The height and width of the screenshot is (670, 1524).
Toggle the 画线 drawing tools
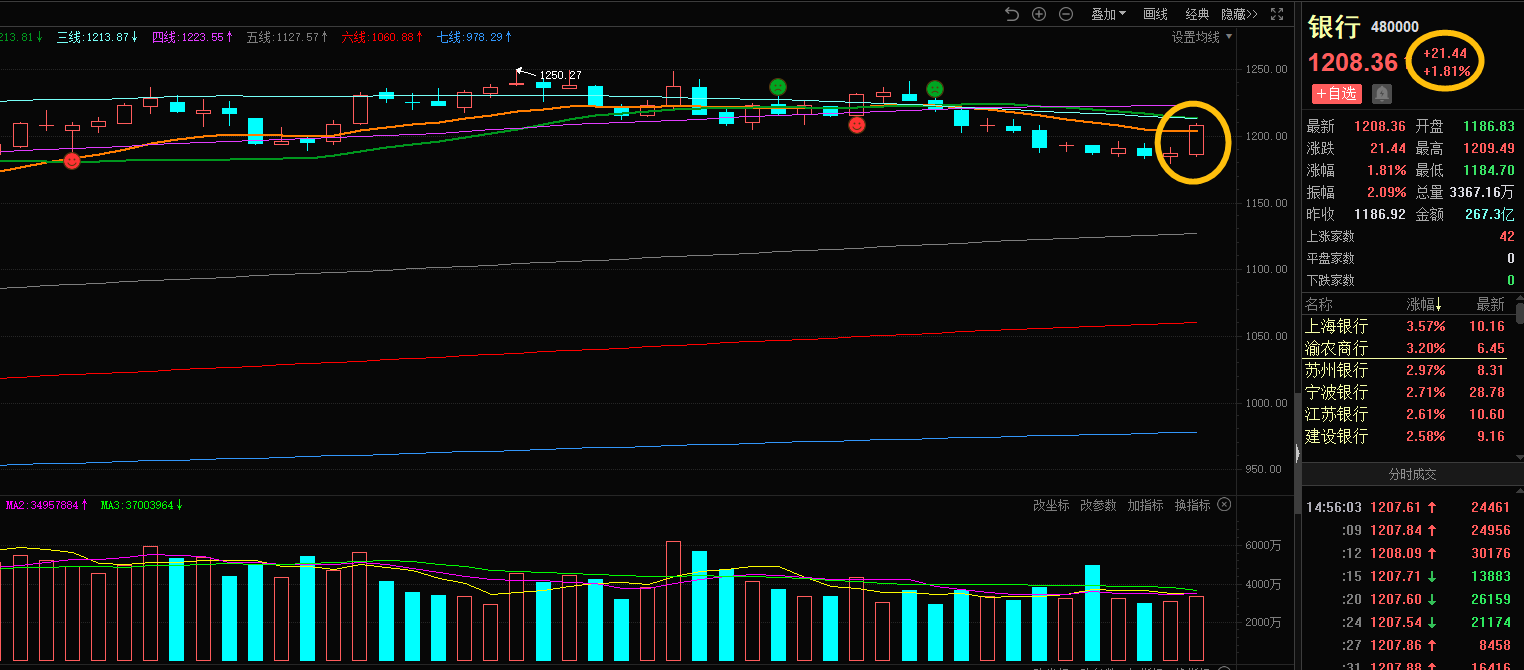point(1155,14)
